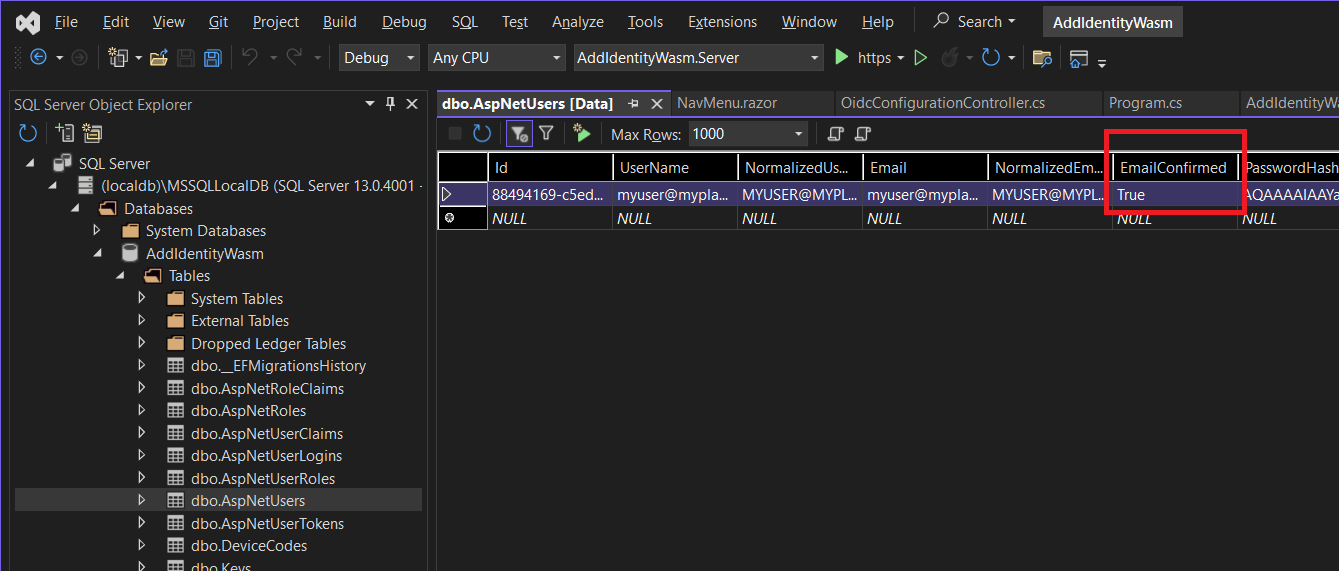Expand the System Tables folder
Screen dimensions: 1339x571
coord(142,298)
